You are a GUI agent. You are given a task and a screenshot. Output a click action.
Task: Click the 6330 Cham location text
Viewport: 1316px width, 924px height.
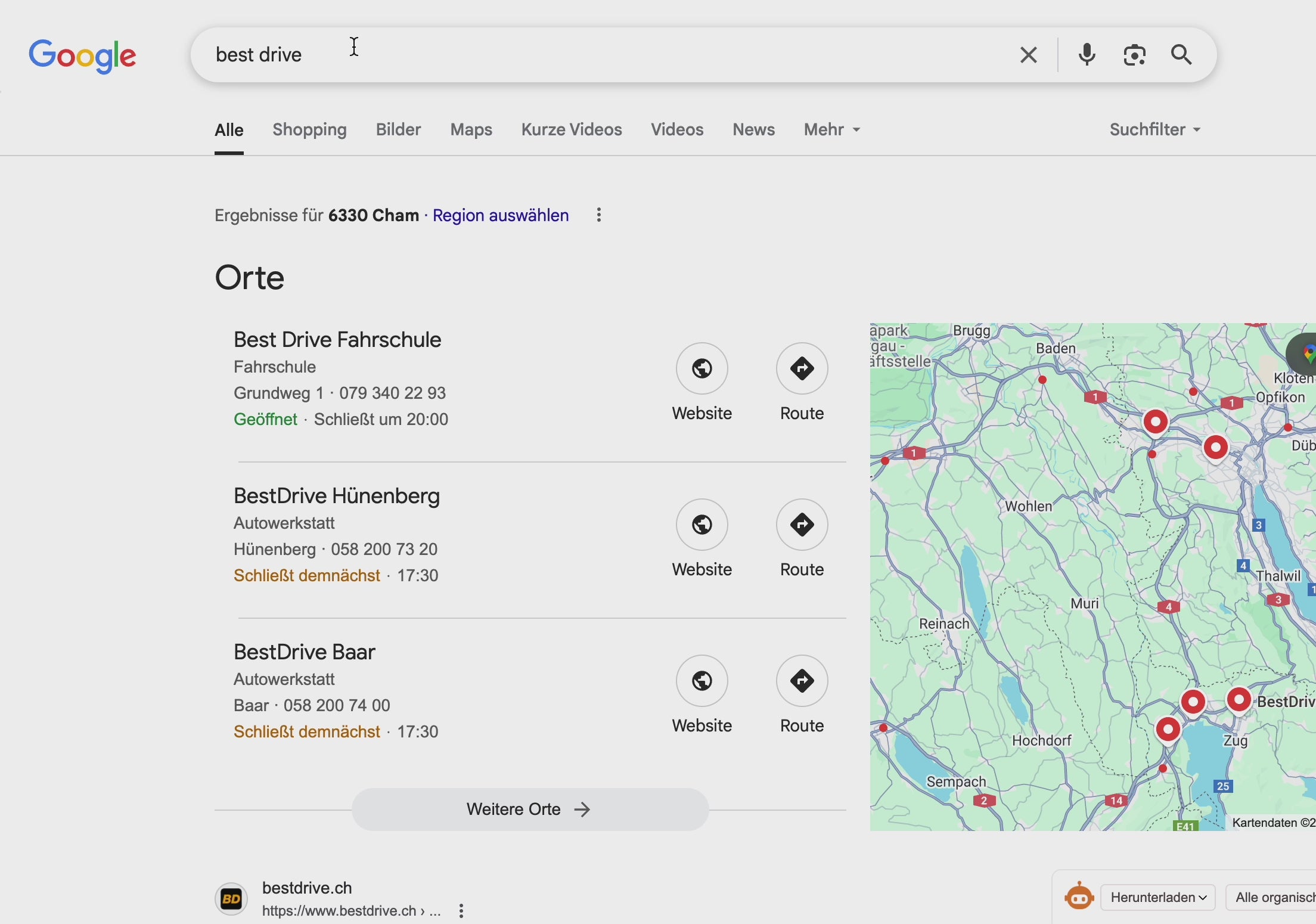click(x=374, y=215)
